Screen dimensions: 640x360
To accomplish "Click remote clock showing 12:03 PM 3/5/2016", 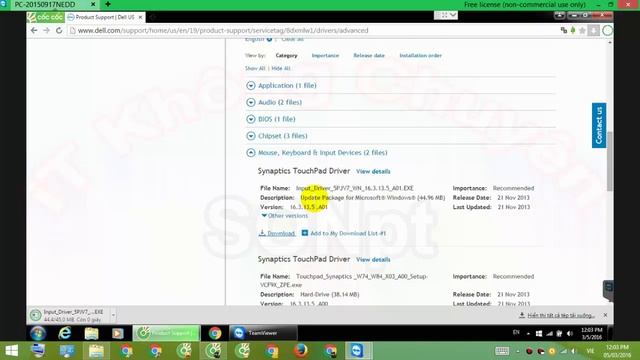I will pos(591,333).
